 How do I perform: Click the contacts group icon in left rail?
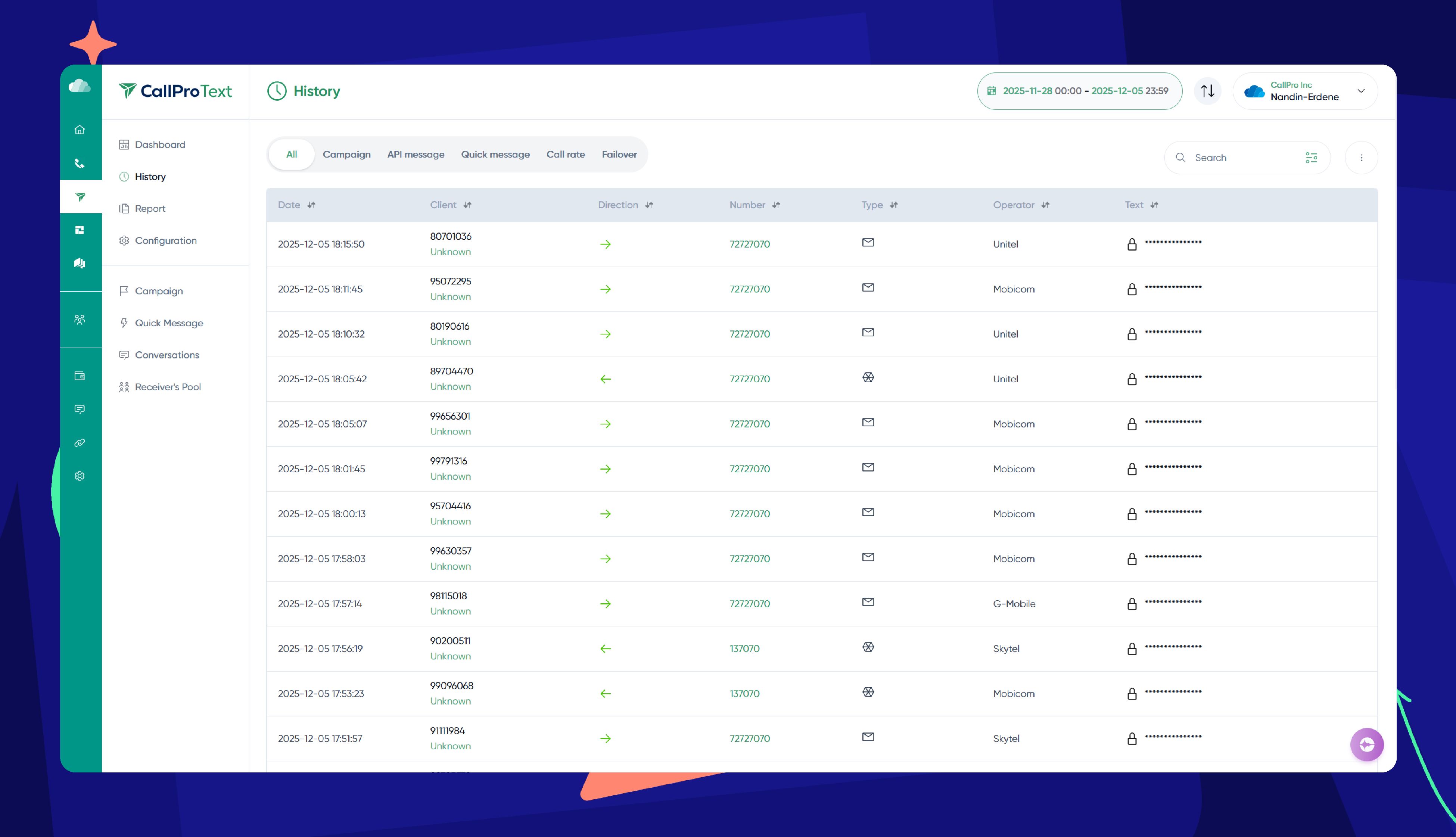(80, 320)
